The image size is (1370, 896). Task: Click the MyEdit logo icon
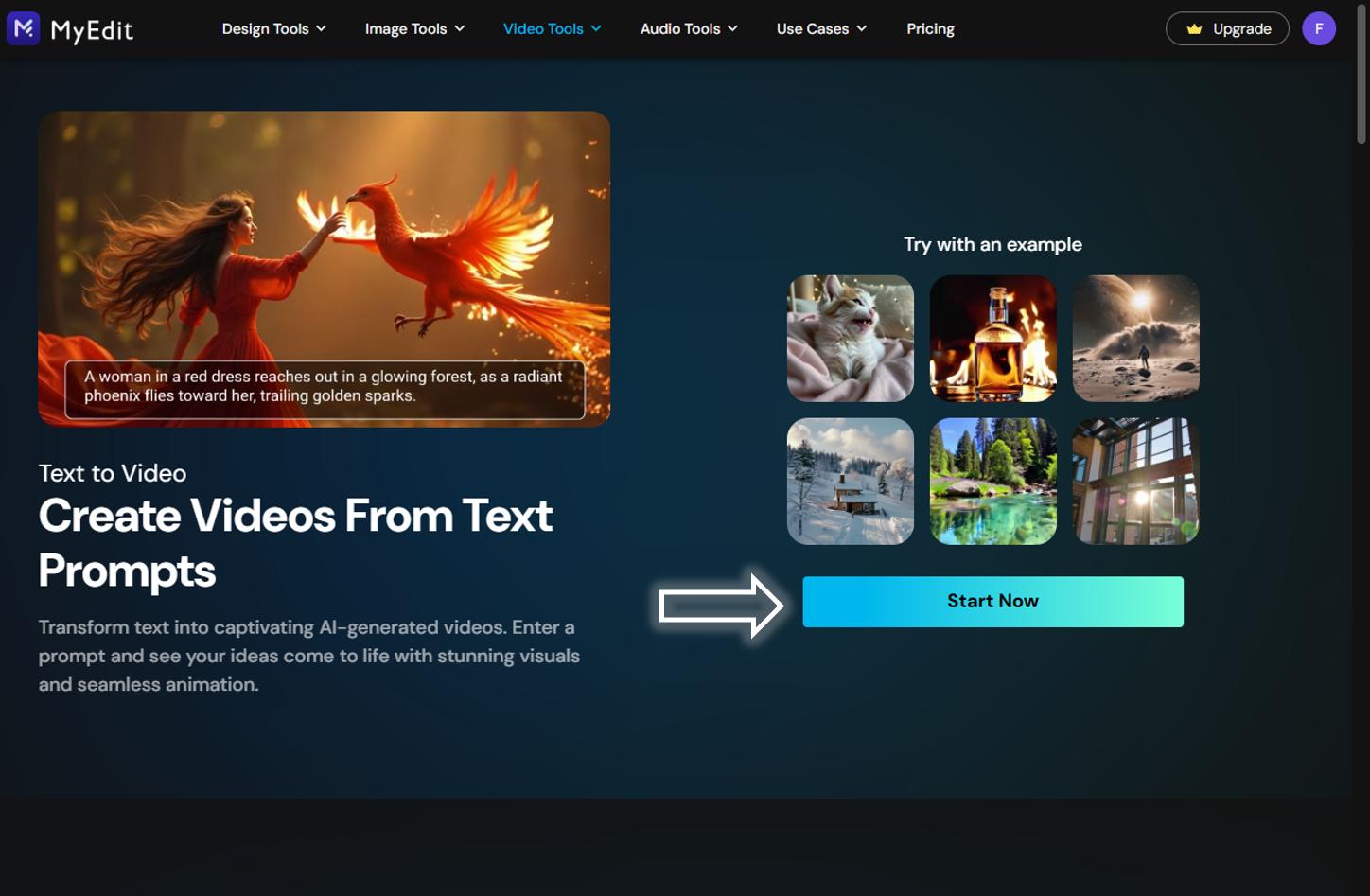point(21,28)
